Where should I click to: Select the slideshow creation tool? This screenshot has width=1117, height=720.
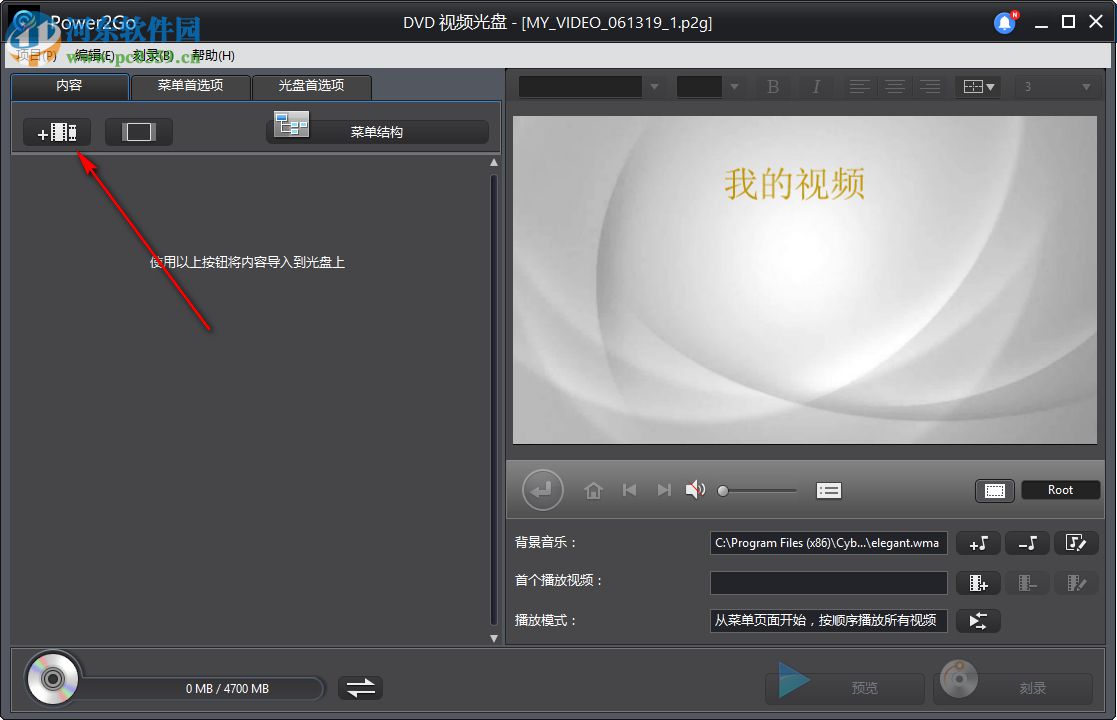tap(138, 131)
